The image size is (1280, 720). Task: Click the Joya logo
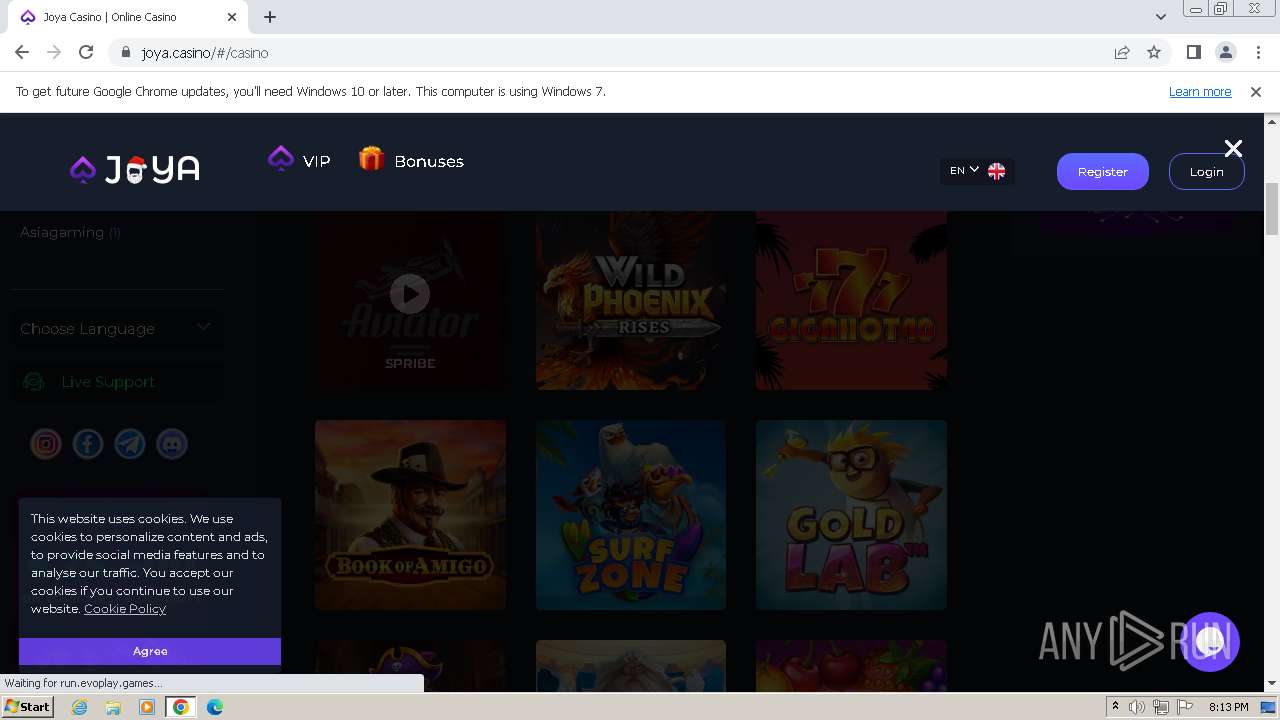coord(135,170)
